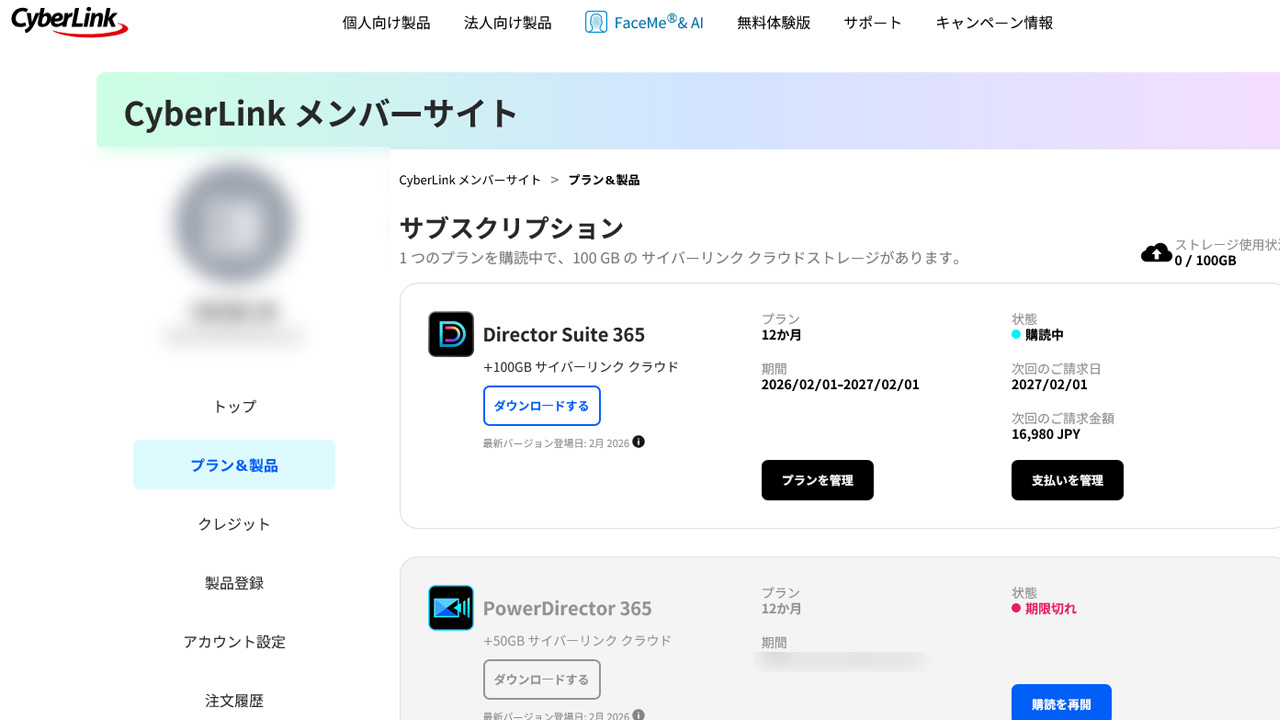
Task: Select トップ in the sidebar
Action: click(x=234, y=406)
